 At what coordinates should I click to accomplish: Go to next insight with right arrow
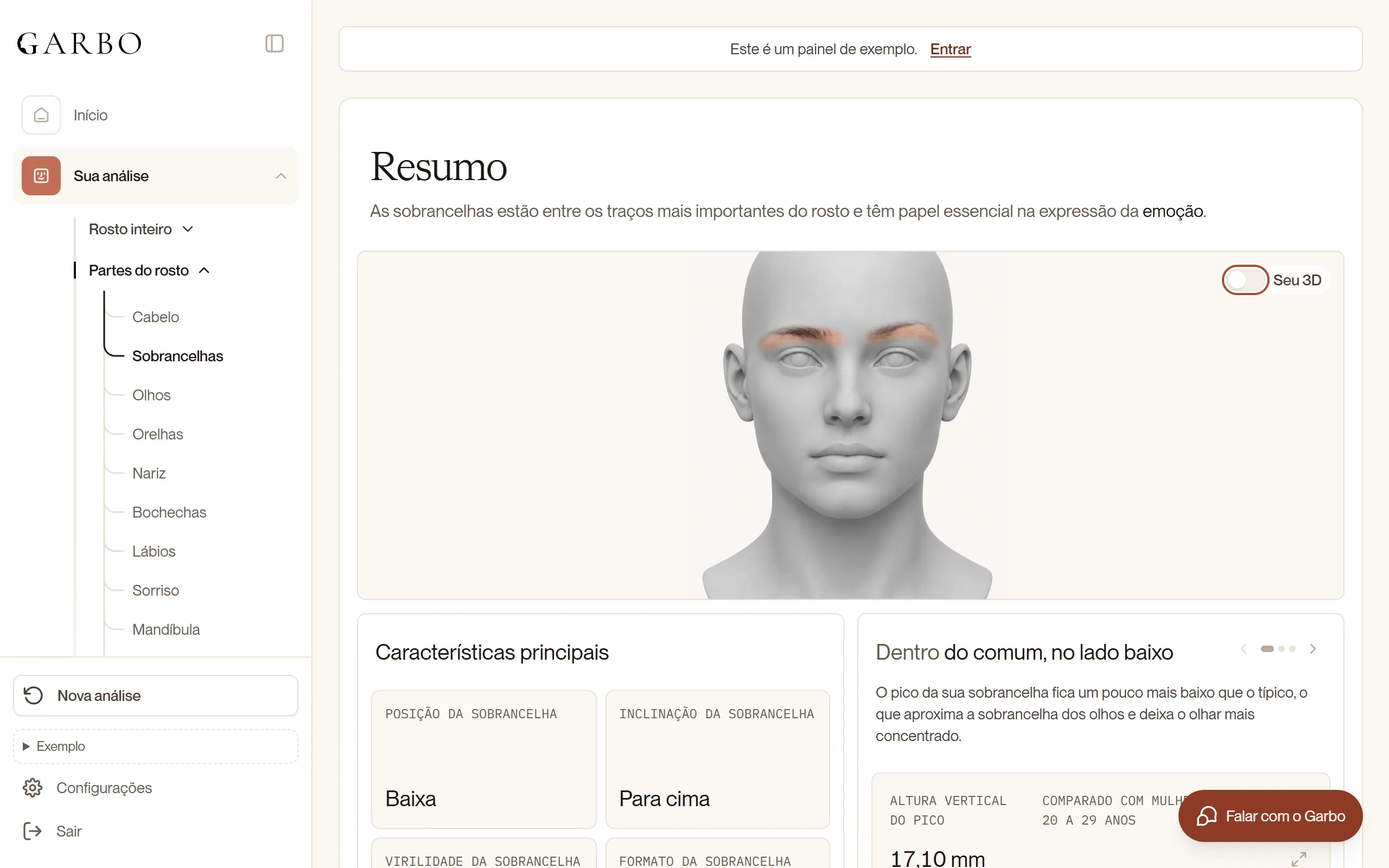click(x=1312, y=649)
